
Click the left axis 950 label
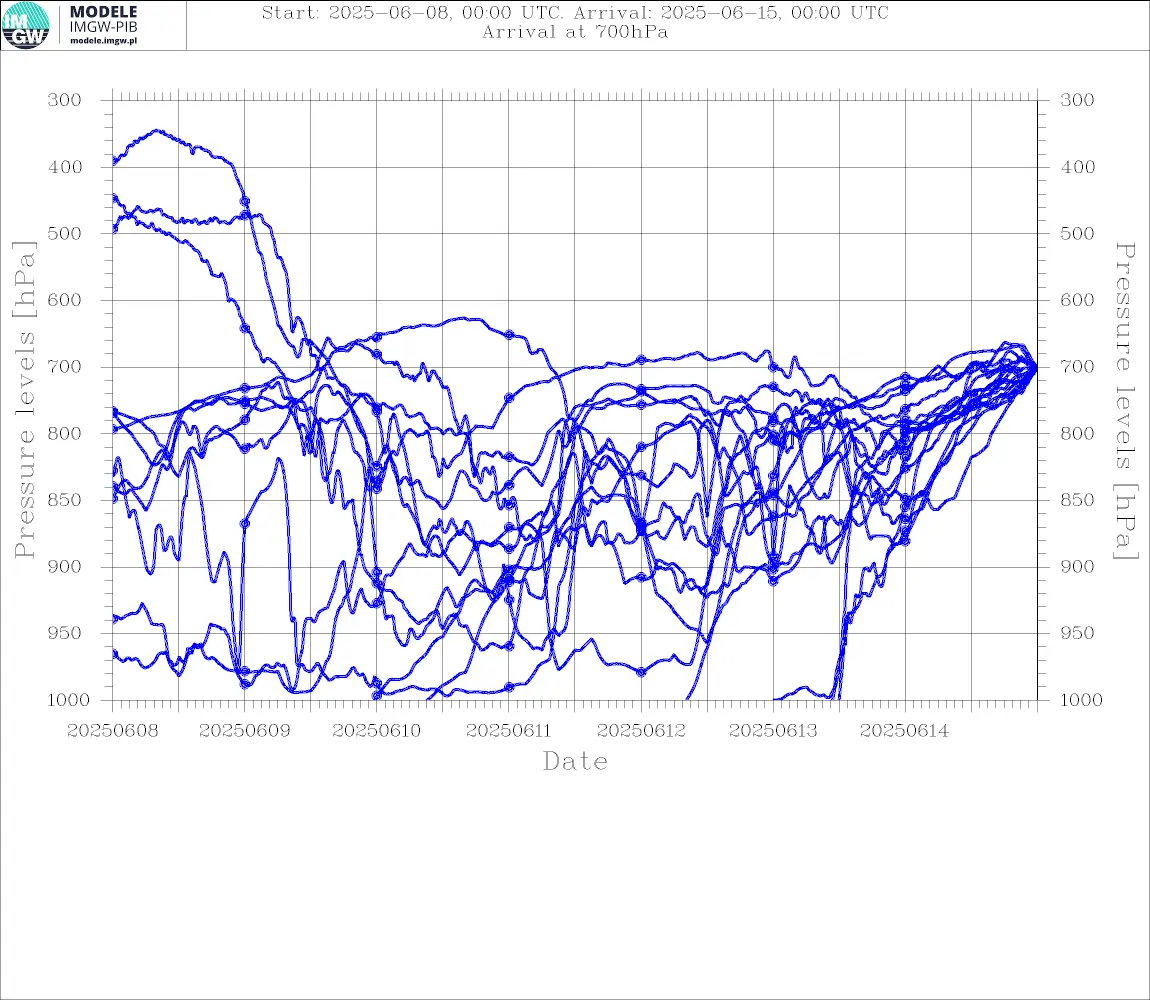[65, 633]
